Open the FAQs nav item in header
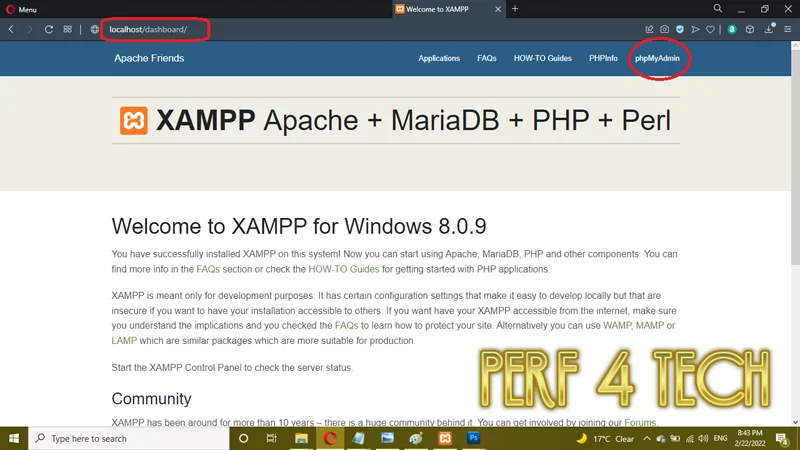 (x=487, y=58)
